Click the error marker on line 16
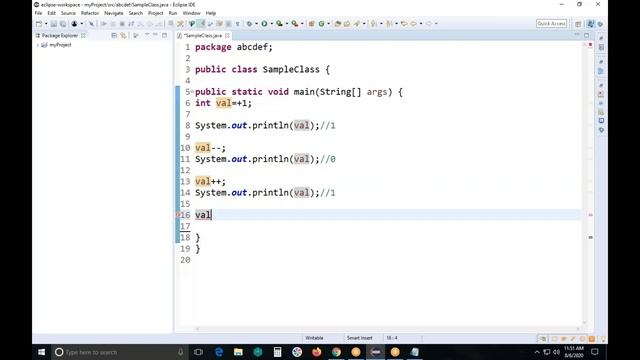 point(178,215)
